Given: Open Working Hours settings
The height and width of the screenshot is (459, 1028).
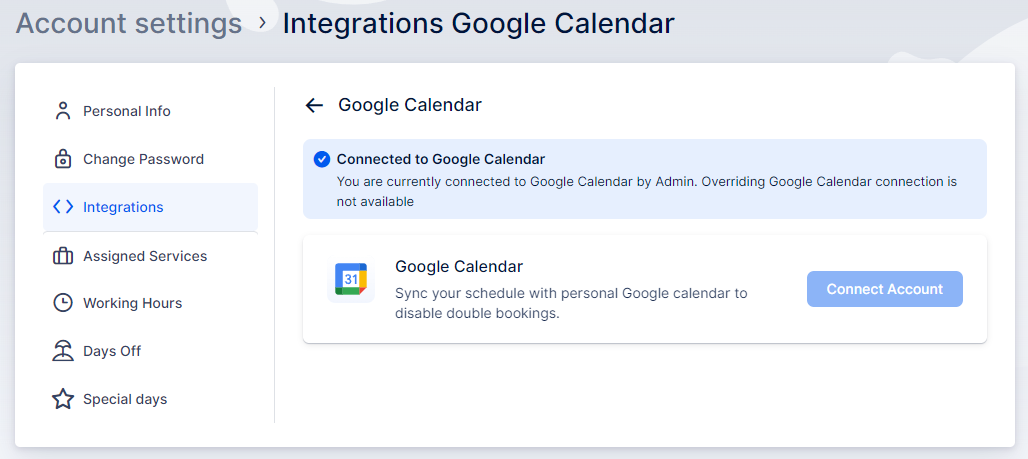Looking at the screenshot, I should pos(132,303).
